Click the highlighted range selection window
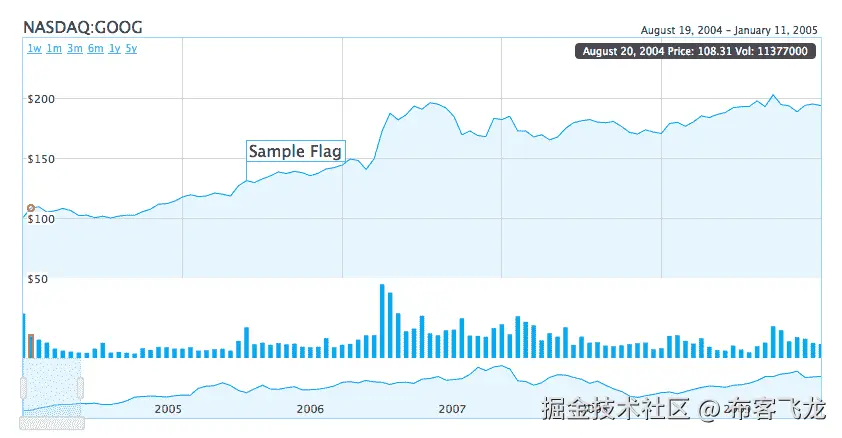This screenshot has width=842, height=438. coord(52,388)
